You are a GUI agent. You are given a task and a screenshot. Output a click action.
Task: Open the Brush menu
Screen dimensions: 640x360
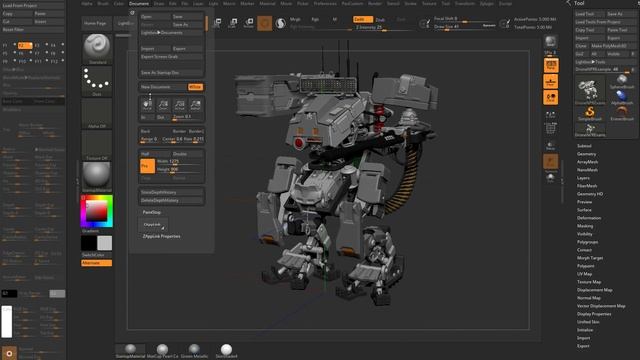[103, 4]
